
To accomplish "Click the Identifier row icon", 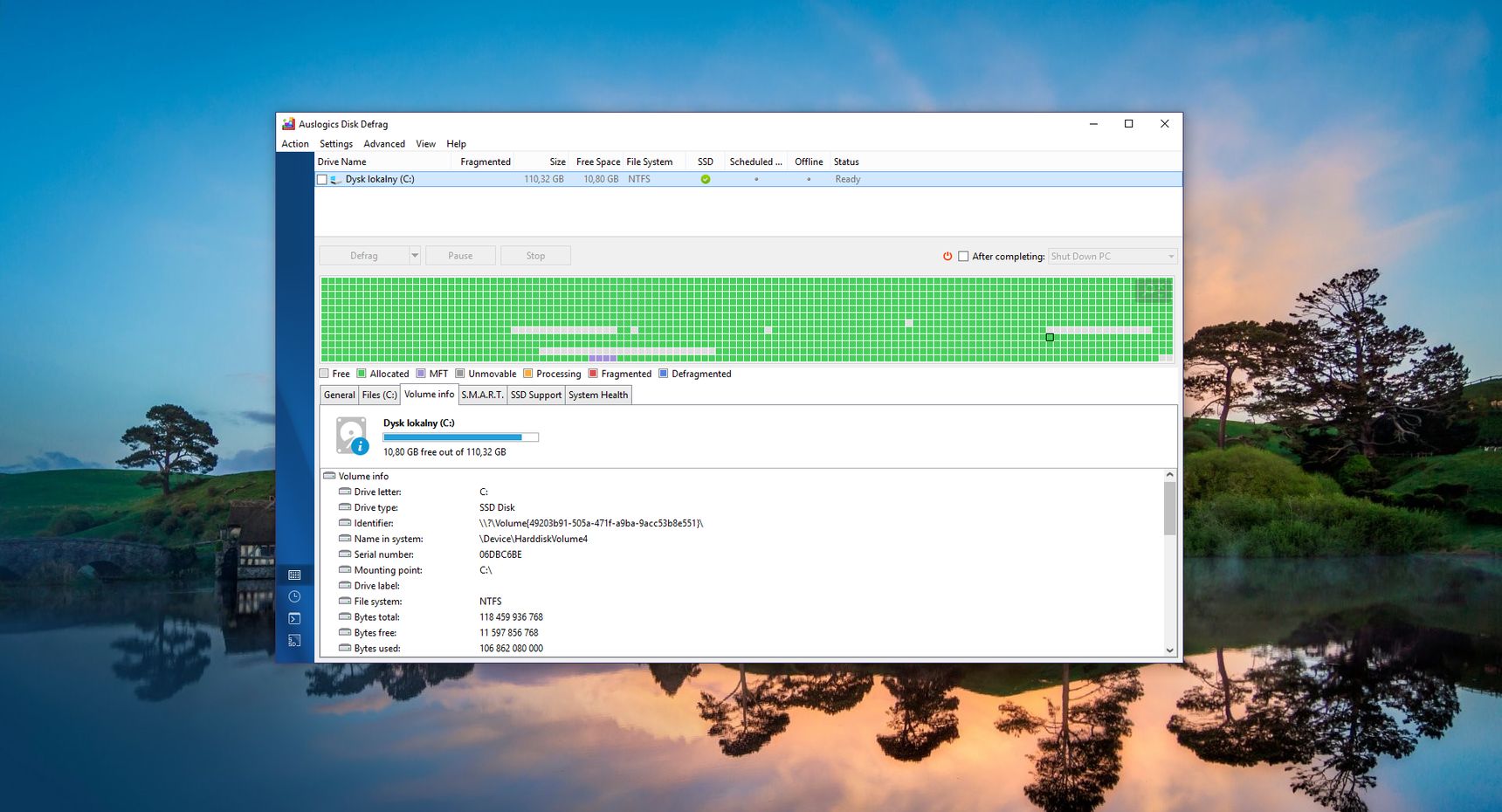I will 345,523.
